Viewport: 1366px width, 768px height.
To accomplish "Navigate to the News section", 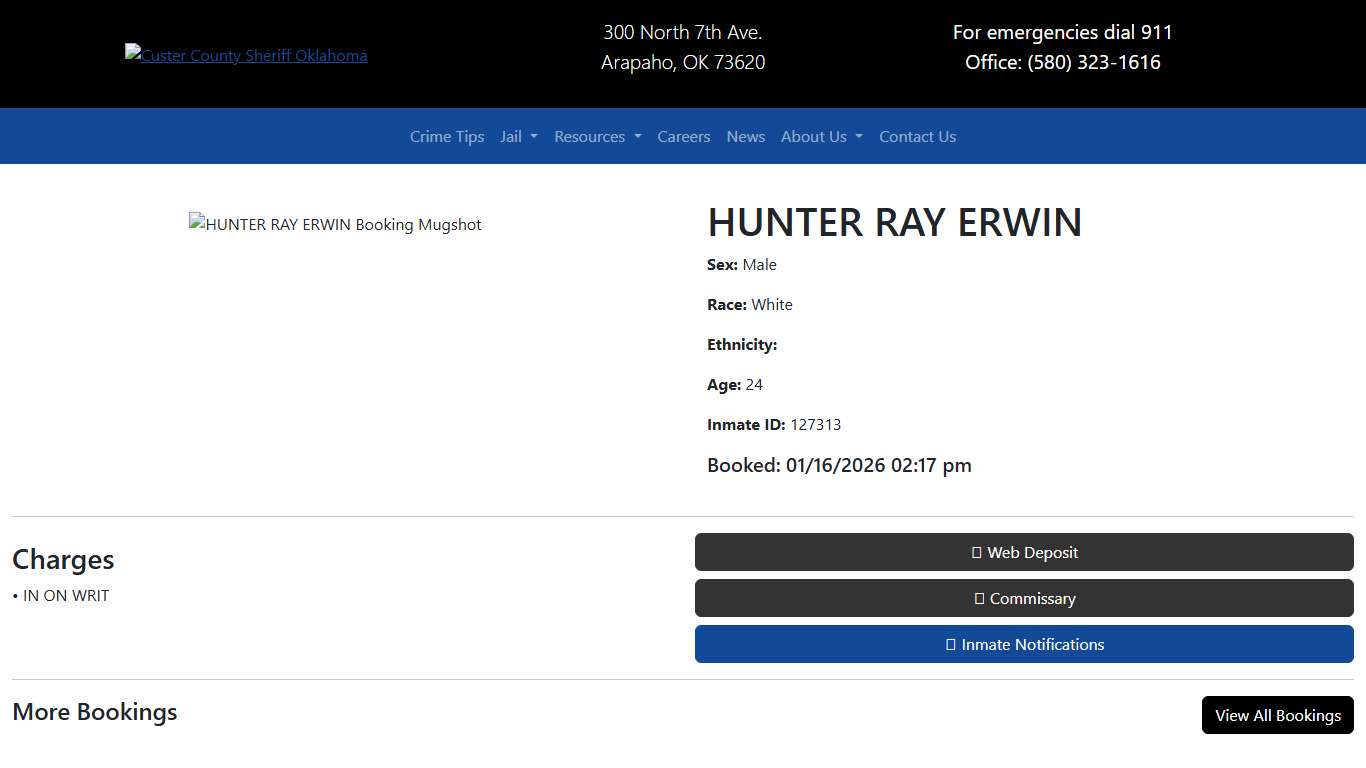I will point(745,136).
